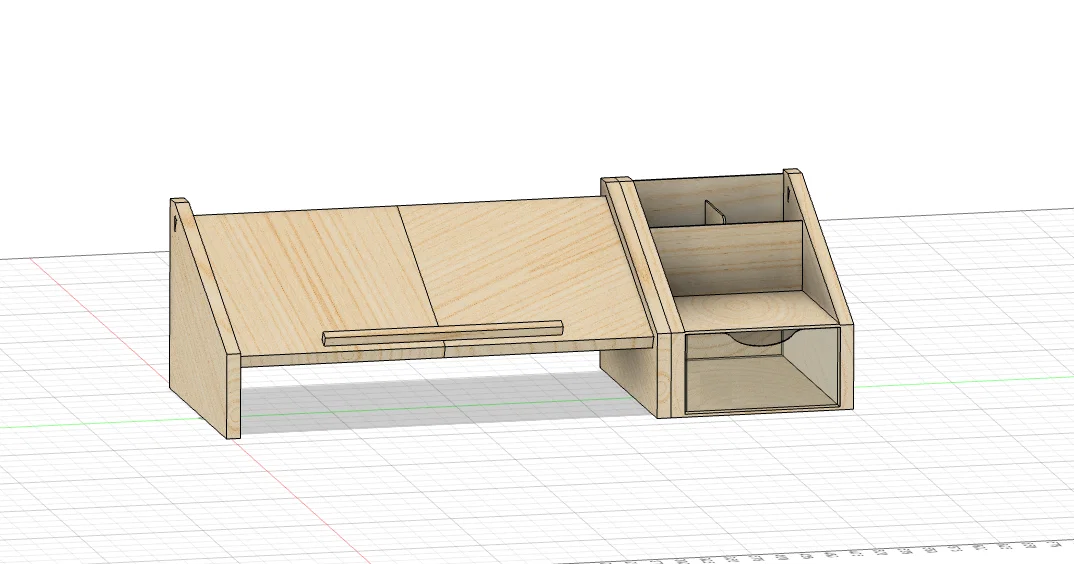Select the translucent drawer front
Image resolution: width=1074 pixels, height=564 pixels.
[762, 370]
